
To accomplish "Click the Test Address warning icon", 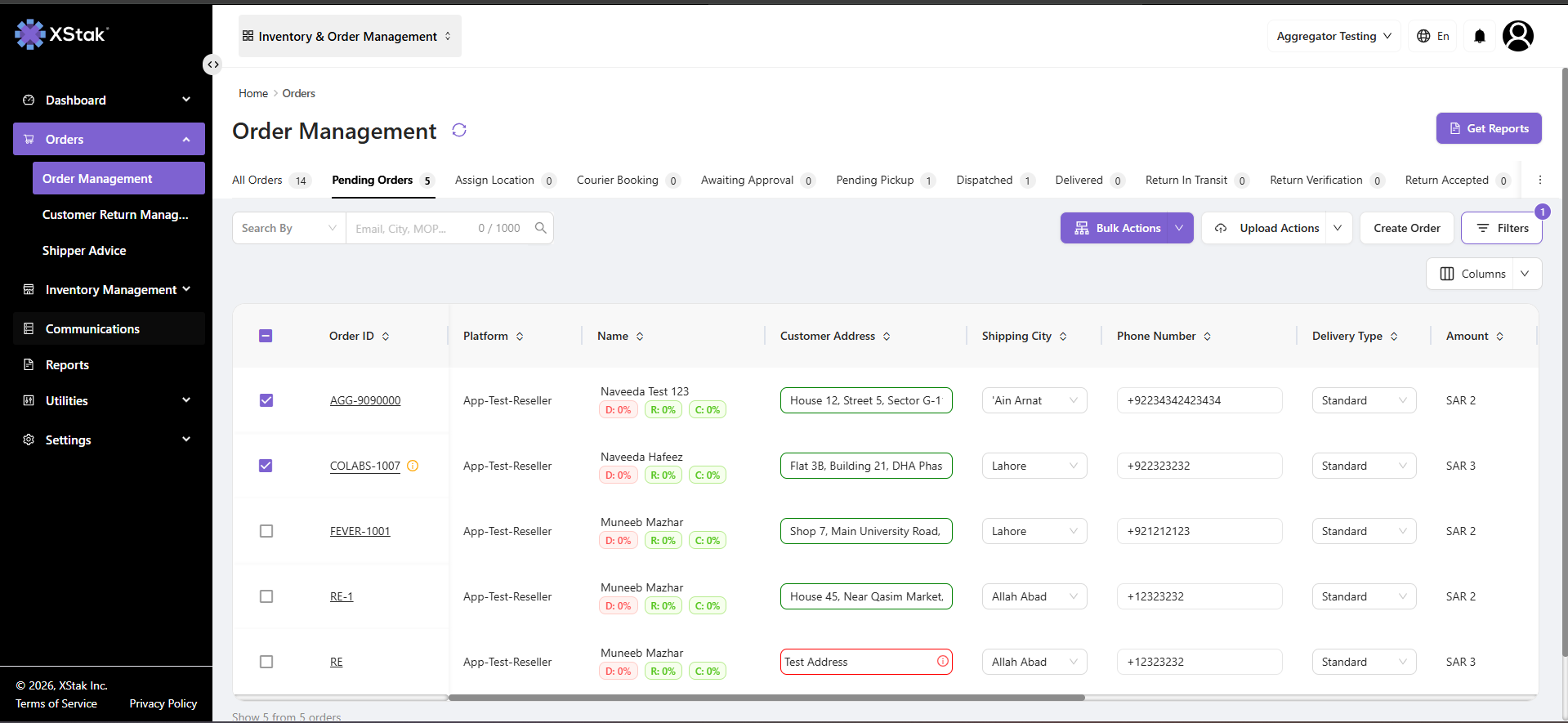I will [943, 661].
